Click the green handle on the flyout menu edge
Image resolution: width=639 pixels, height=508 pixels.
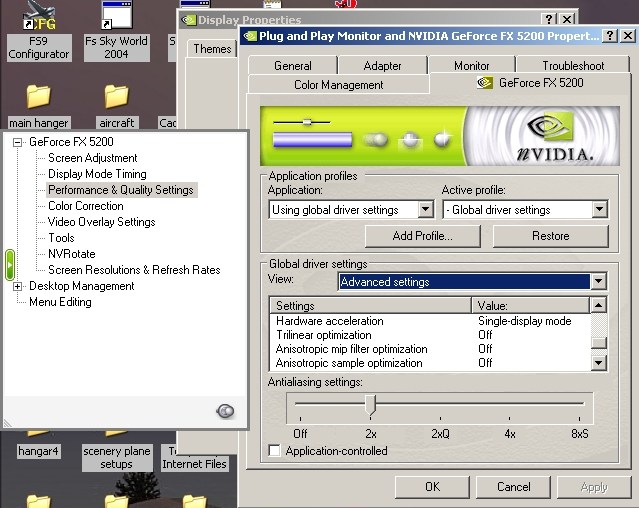pos(9,264)
